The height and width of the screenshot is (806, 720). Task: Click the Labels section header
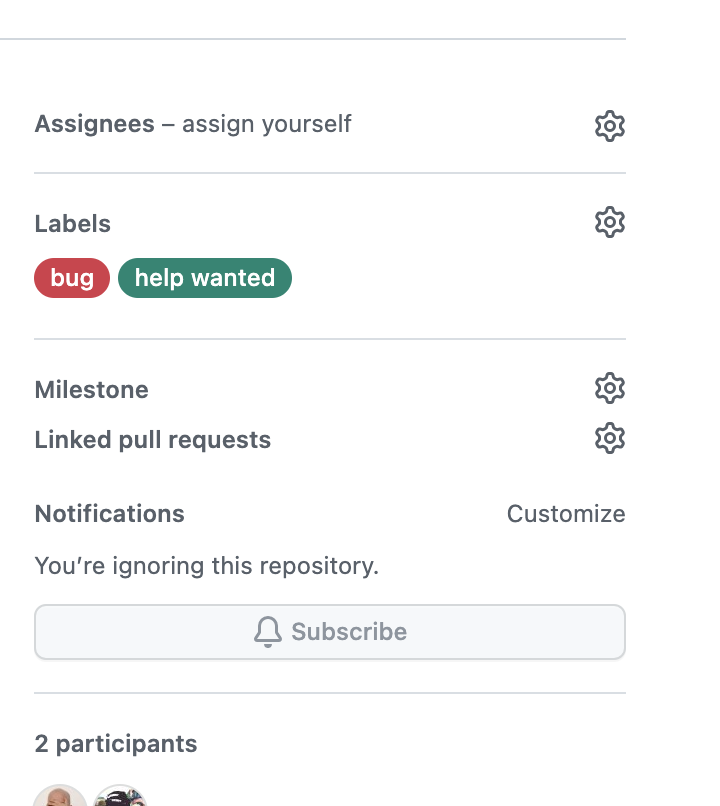pos(72,223)
